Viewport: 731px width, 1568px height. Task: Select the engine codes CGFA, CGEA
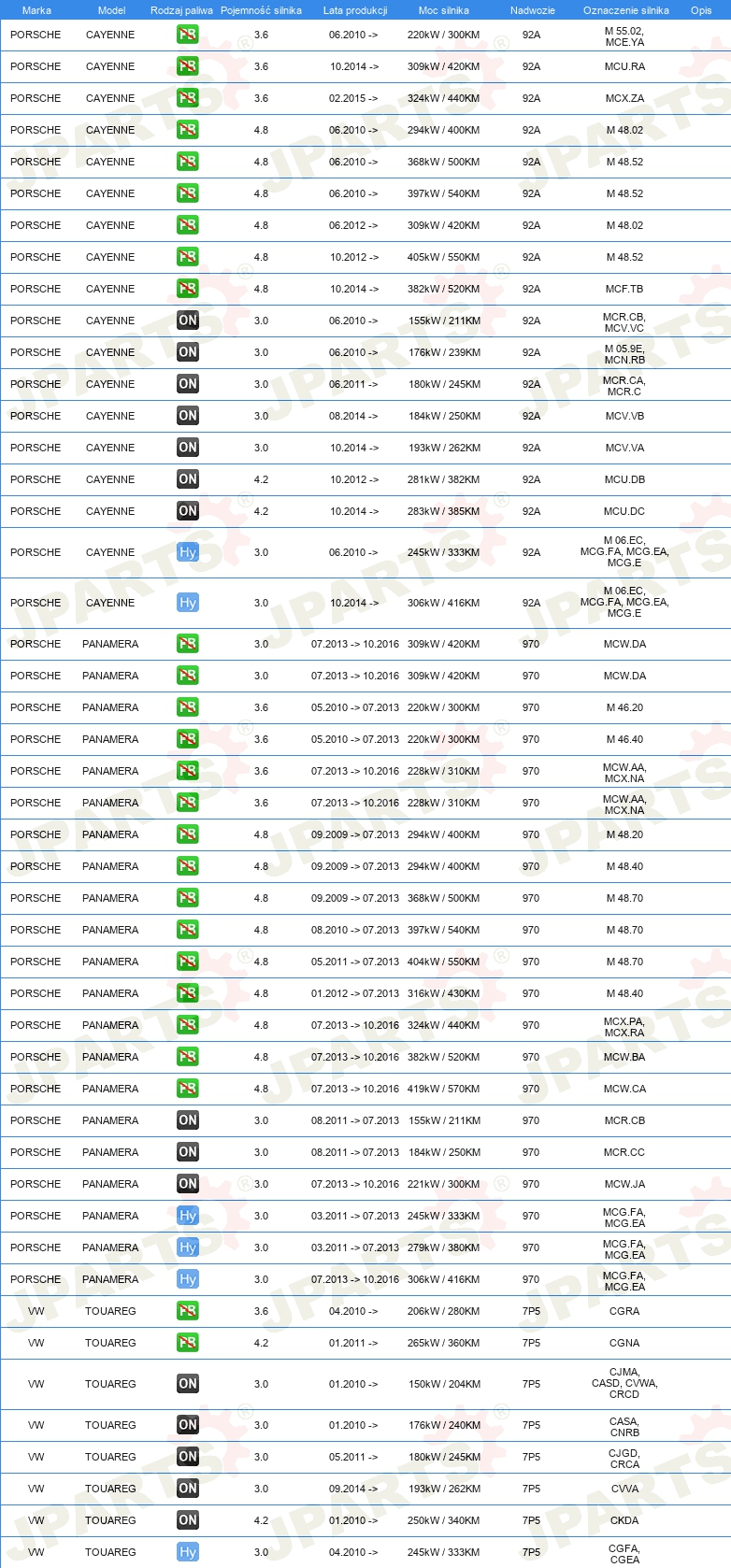pyautogui.click(x=624, y=1553)
